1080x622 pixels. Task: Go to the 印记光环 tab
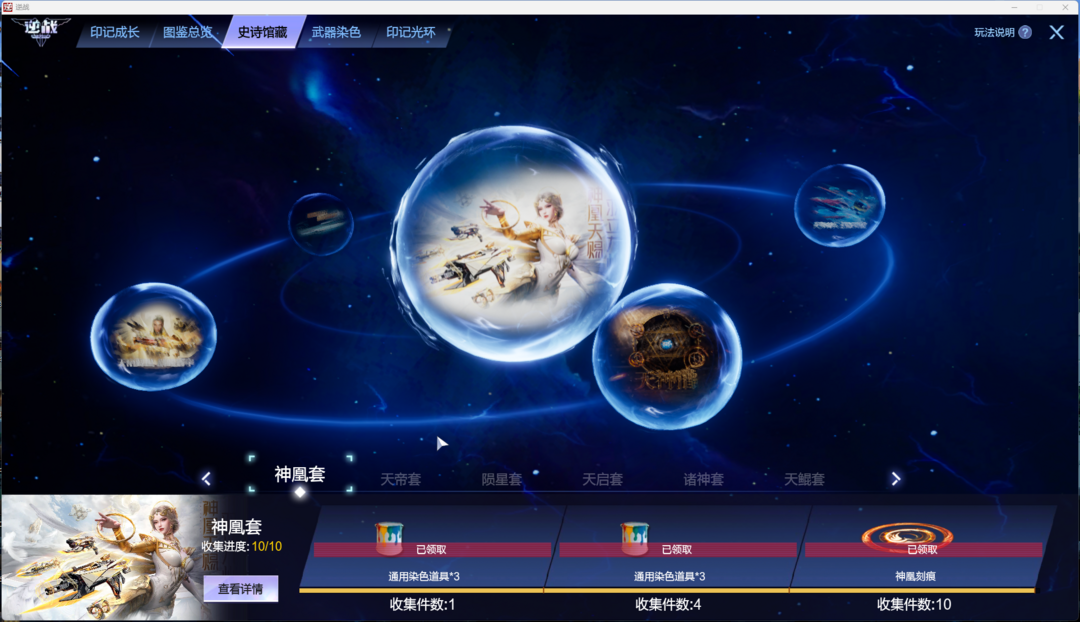coord(411,32)
